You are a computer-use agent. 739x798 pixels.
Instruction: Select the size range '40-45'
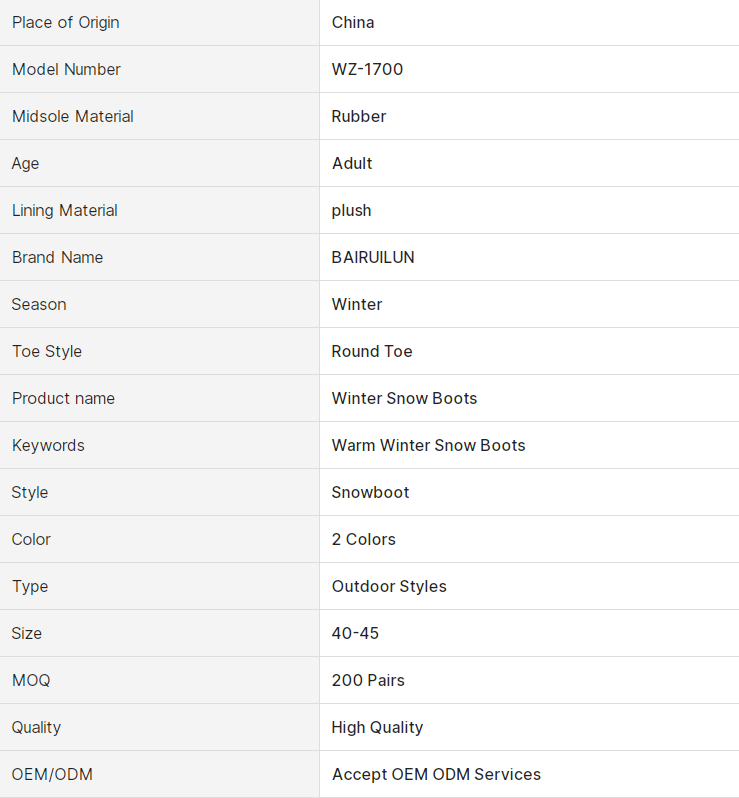click(355, 633)
